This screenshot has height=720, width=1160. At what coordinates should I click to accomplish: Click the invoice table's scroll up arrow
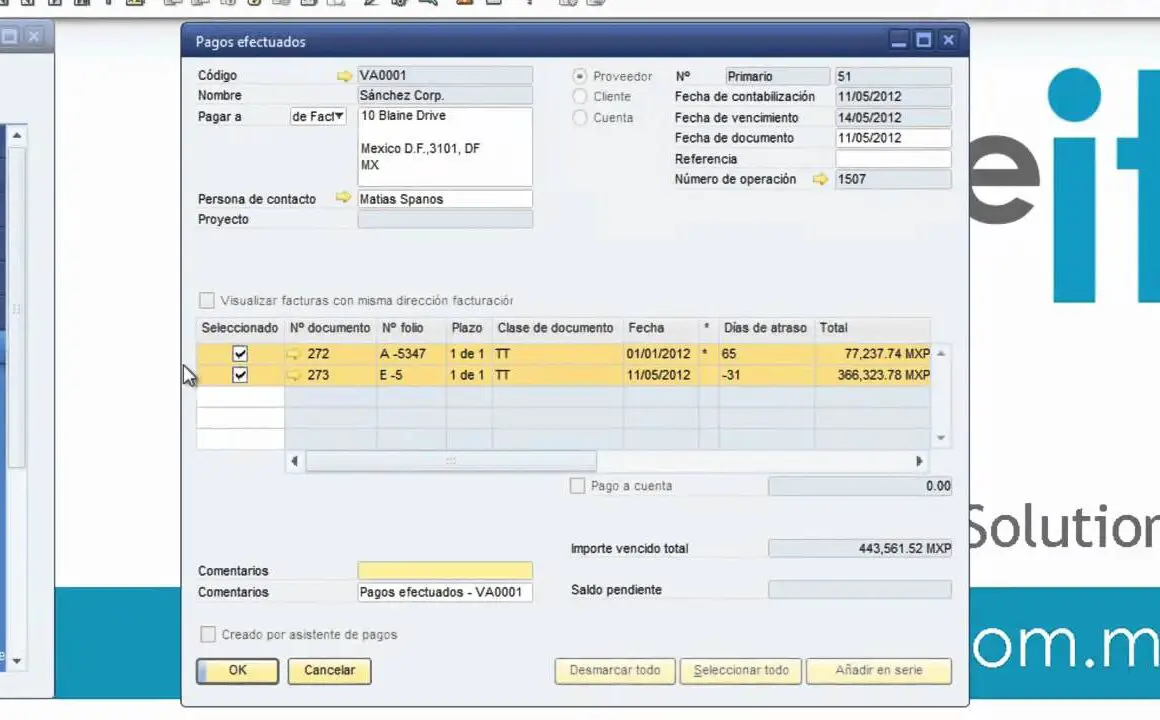pyautogui.click(x=941, y=354)
